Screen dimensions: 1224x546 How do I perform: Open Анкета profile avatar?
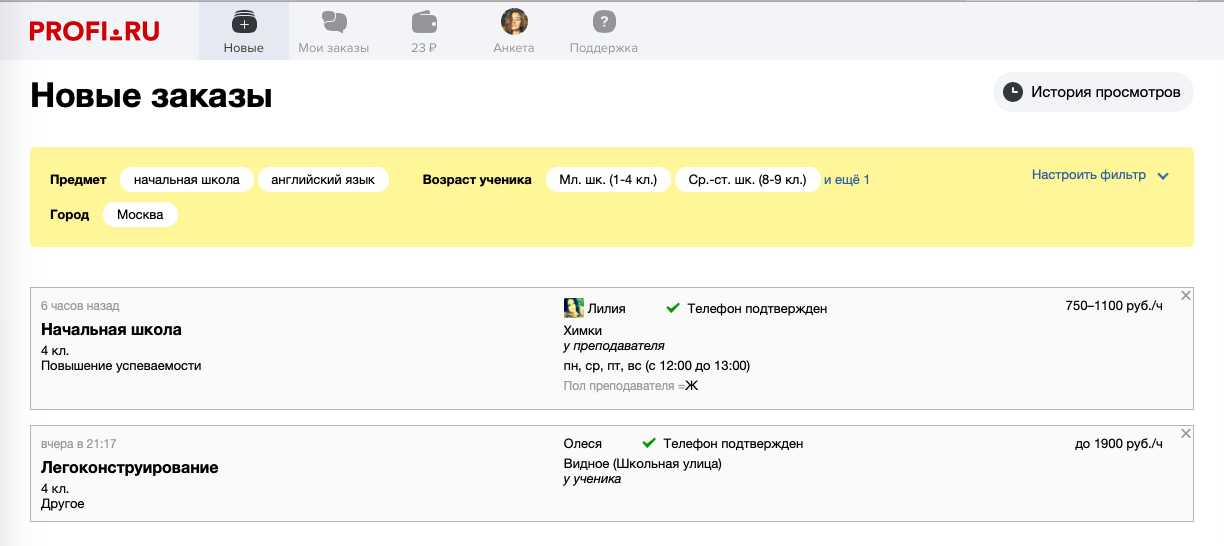[514, 21]
